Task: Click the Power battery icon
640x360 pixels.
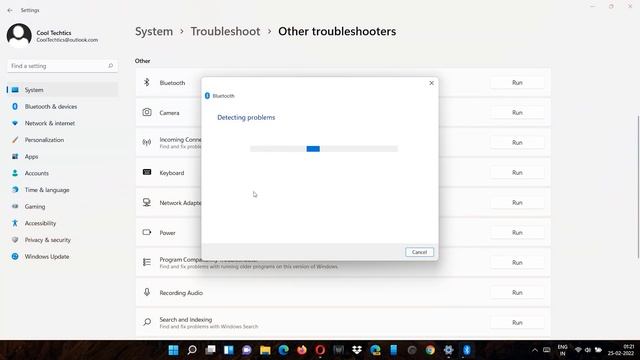Action: click(147, 232)
